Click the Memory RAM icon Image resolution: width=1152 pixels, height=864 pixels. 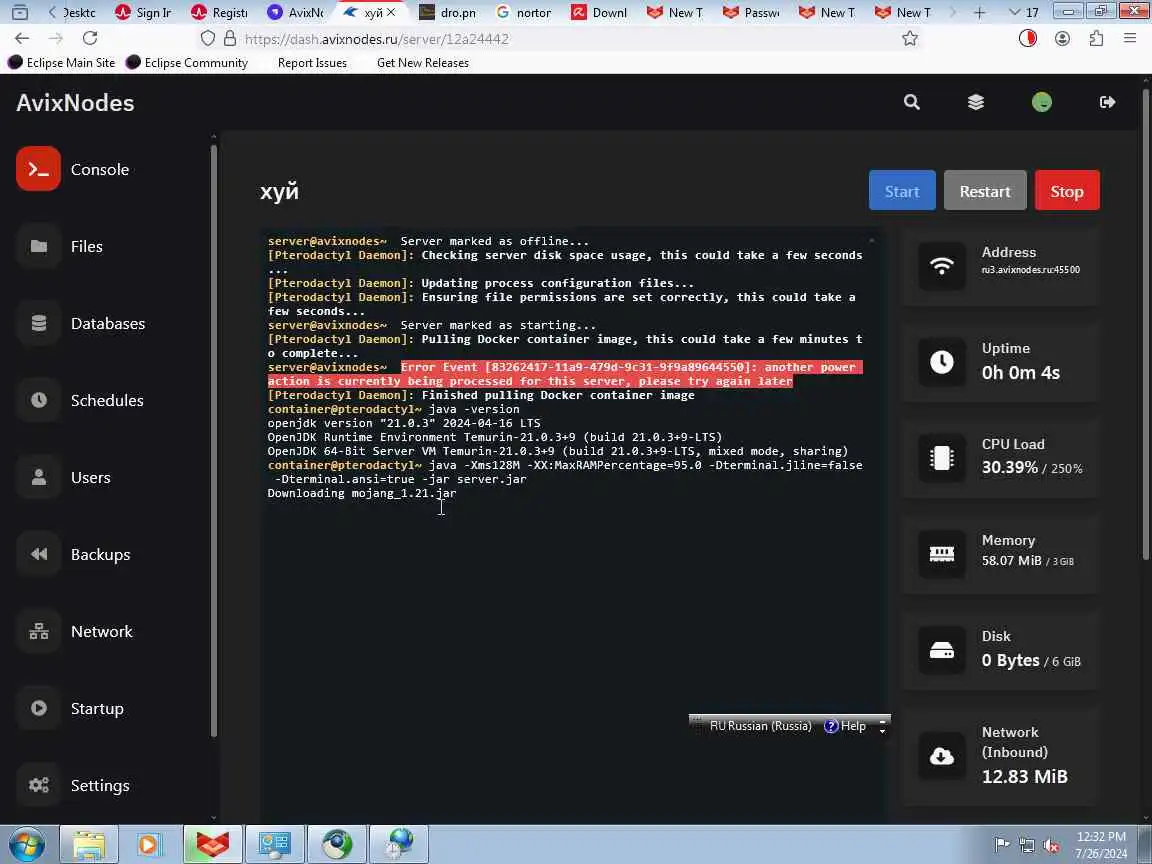coord(942,554)
